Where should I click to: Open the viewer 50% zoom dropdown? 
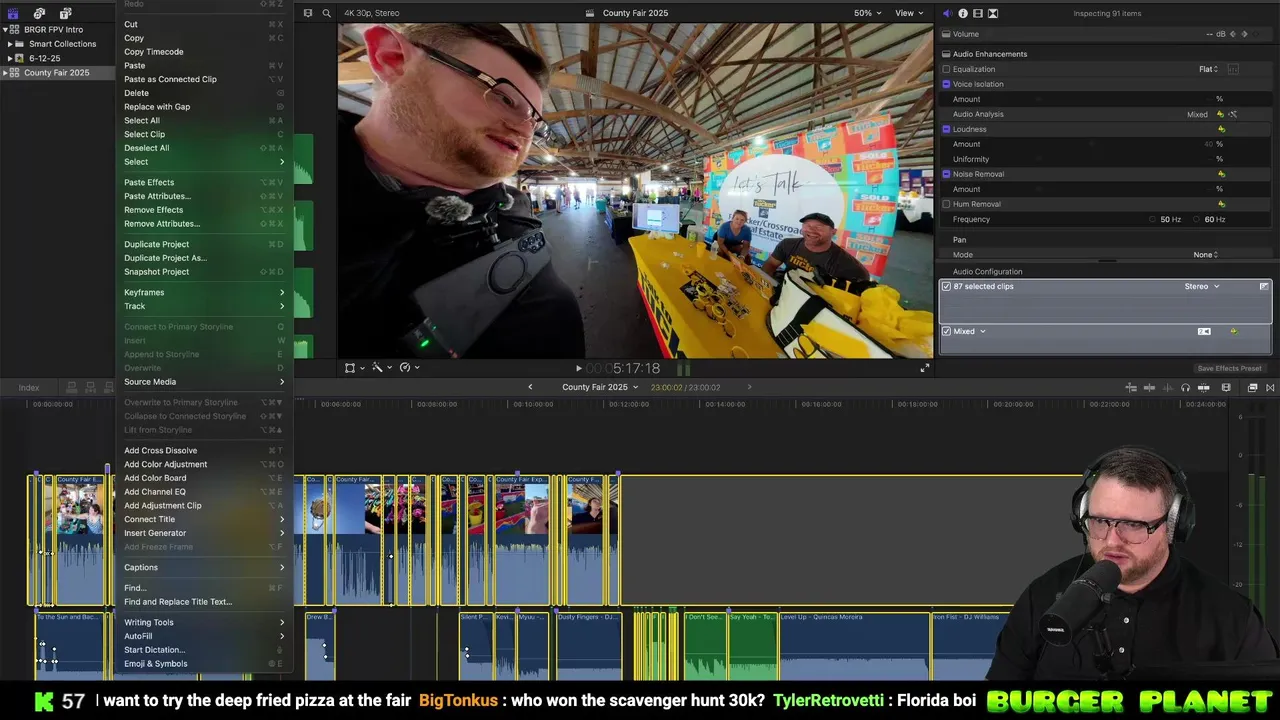tap(868, 13)
